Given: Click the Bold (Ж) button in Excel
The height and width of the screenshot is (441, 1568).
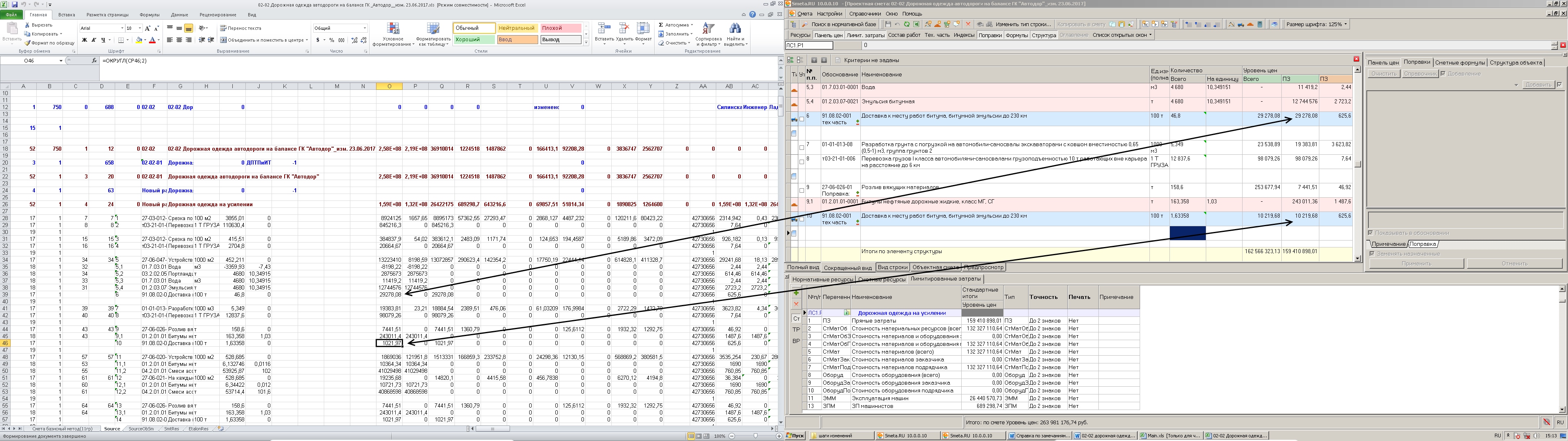Looking at the screenshot, I should 85,40.
